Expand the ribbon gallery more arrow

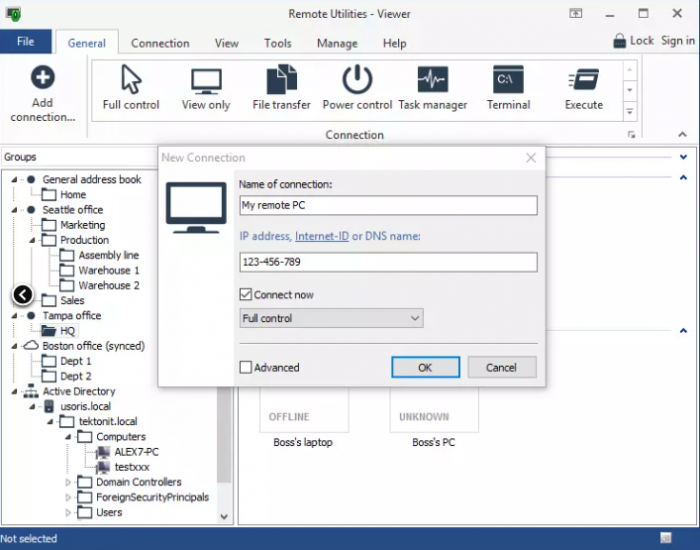(x=629, y=111)
